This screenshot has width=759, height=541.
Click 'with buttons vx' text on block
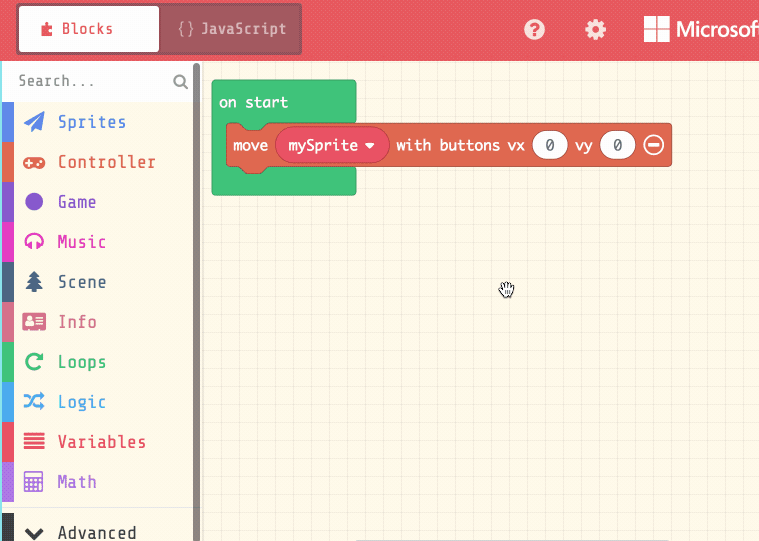click(460, 145)
